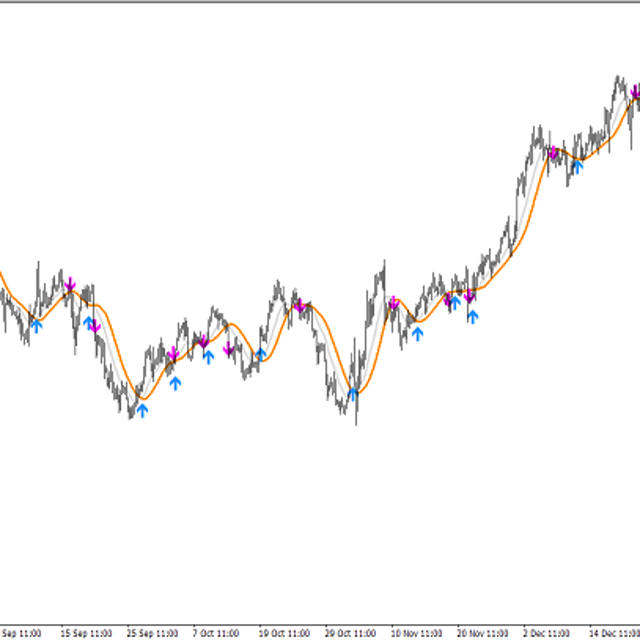Click the magenta down arrow just left of the rightmost blue arrow

552,153
